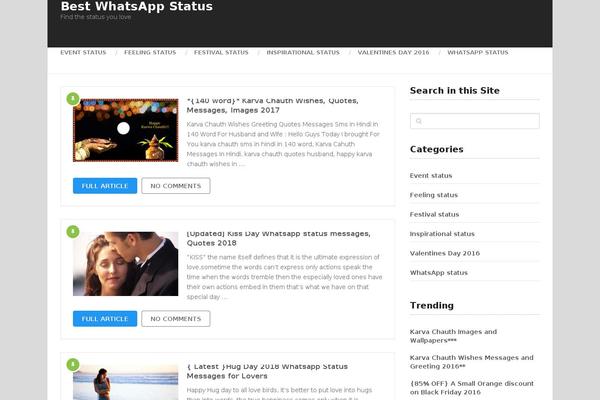Screen dimensions: 600x400
Task: Click the Hug Day post excerpt text
Action: click(279, 394)
